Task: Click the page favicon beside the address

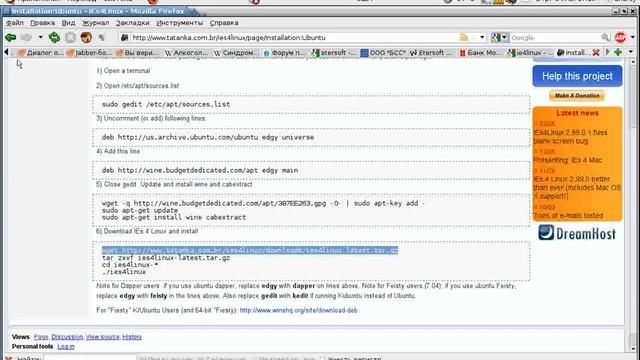Action: 124,38
